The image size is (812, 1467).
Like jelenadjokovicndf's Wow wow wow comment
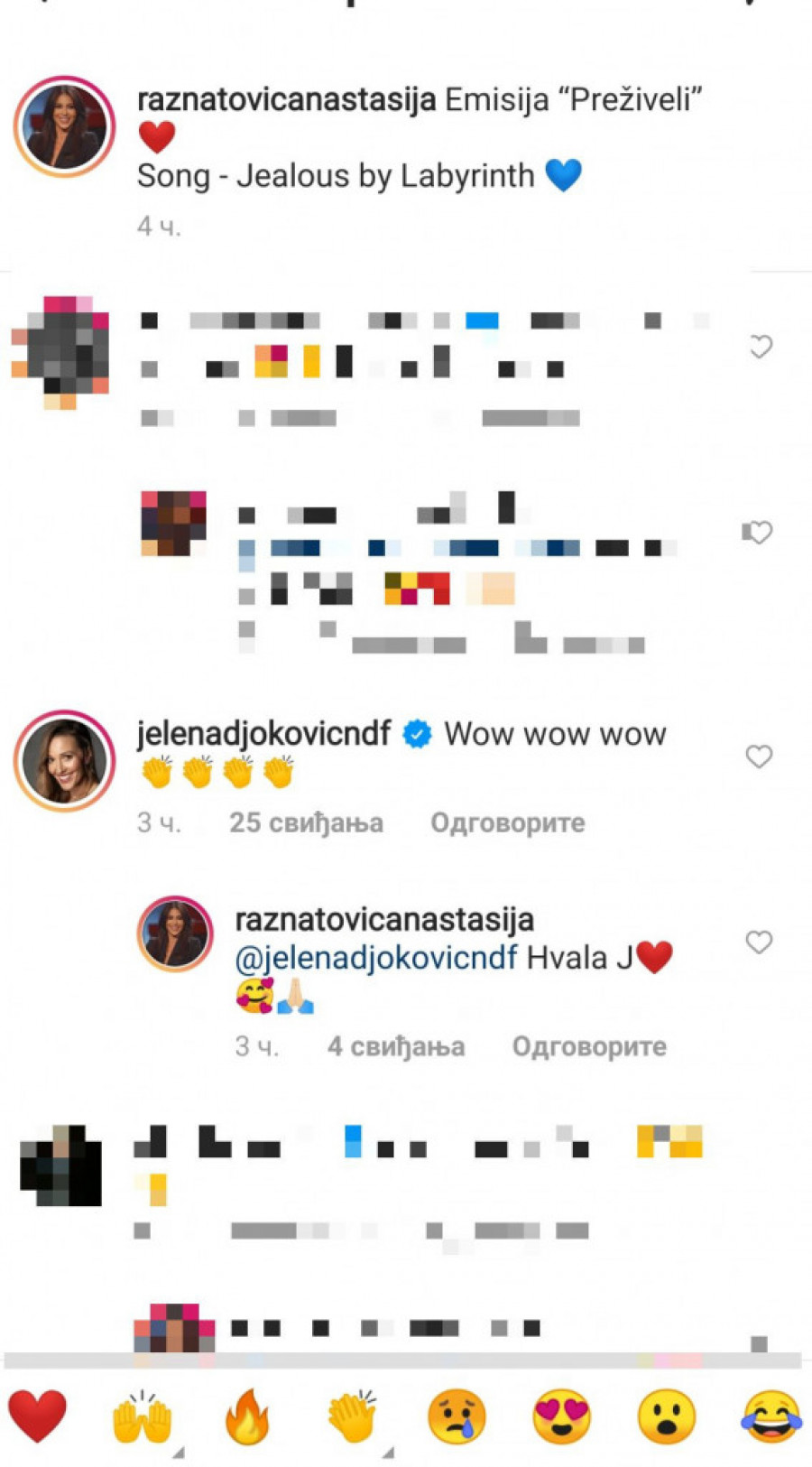(x=759, y=757)
